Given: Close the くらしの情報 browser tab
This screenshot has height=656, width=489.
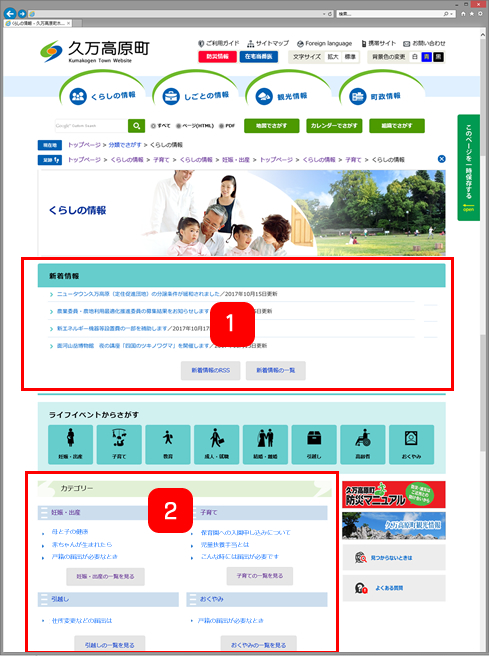Looking at the screenshot, I should [69, 23].
